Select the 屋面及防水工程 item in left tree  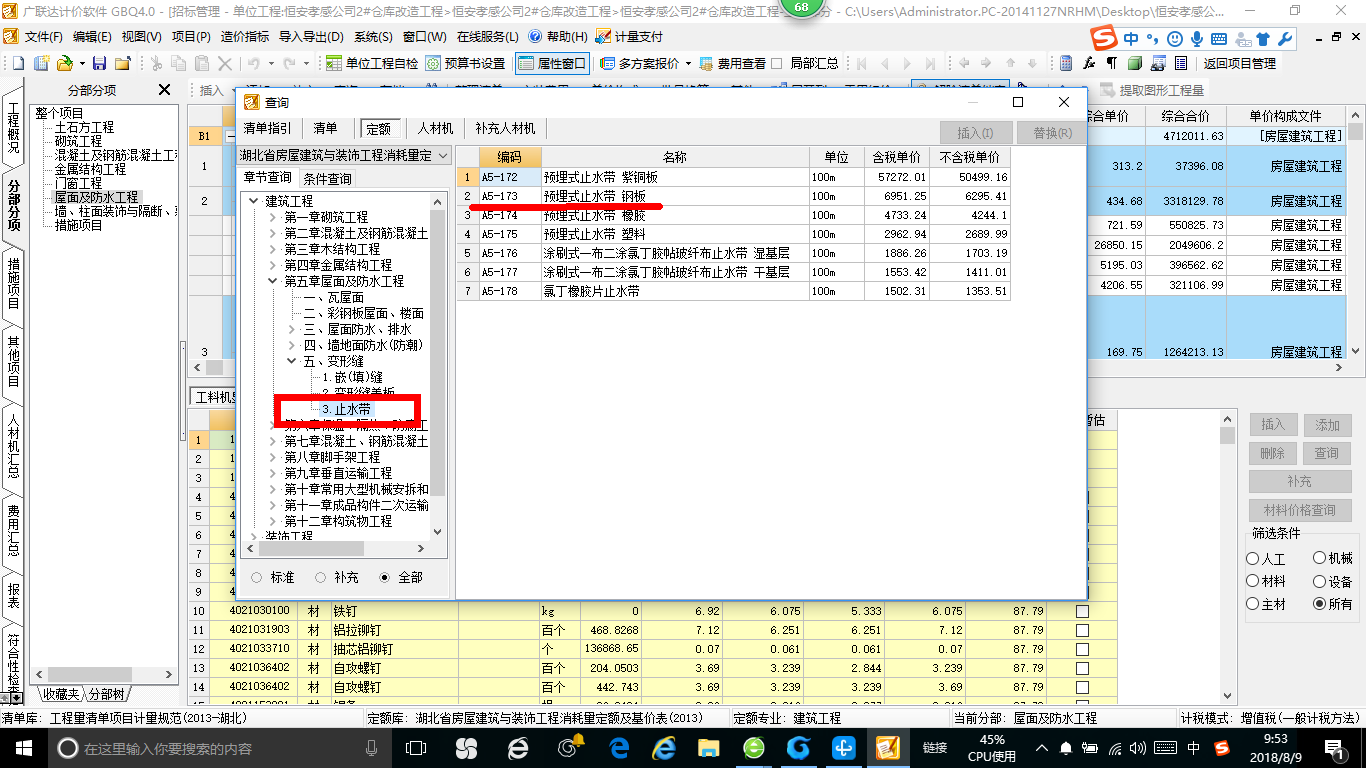pyautogui.click(x=96, y=197)
